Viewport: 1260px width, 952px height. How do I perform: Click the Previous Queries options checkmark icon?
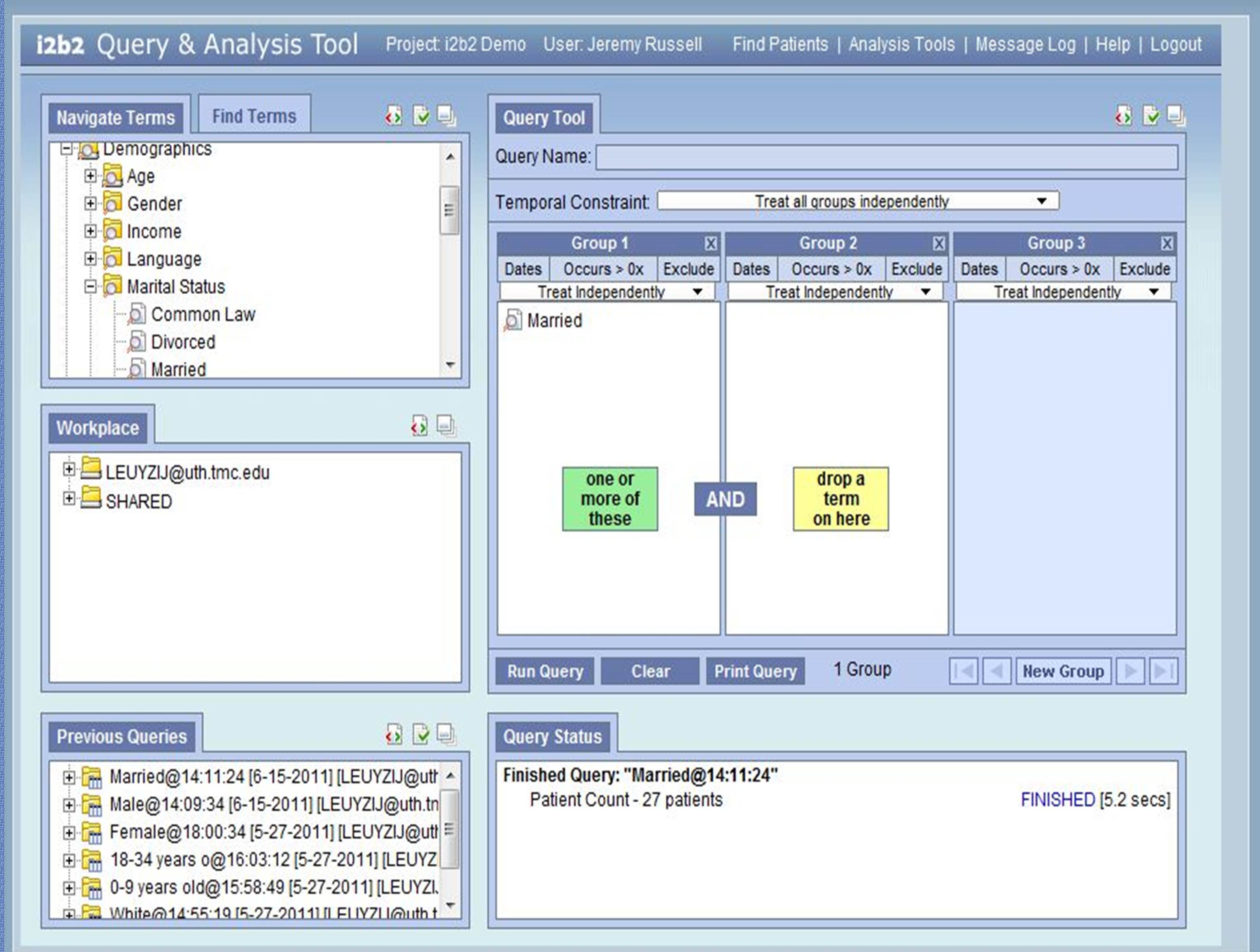coord(421,734)
